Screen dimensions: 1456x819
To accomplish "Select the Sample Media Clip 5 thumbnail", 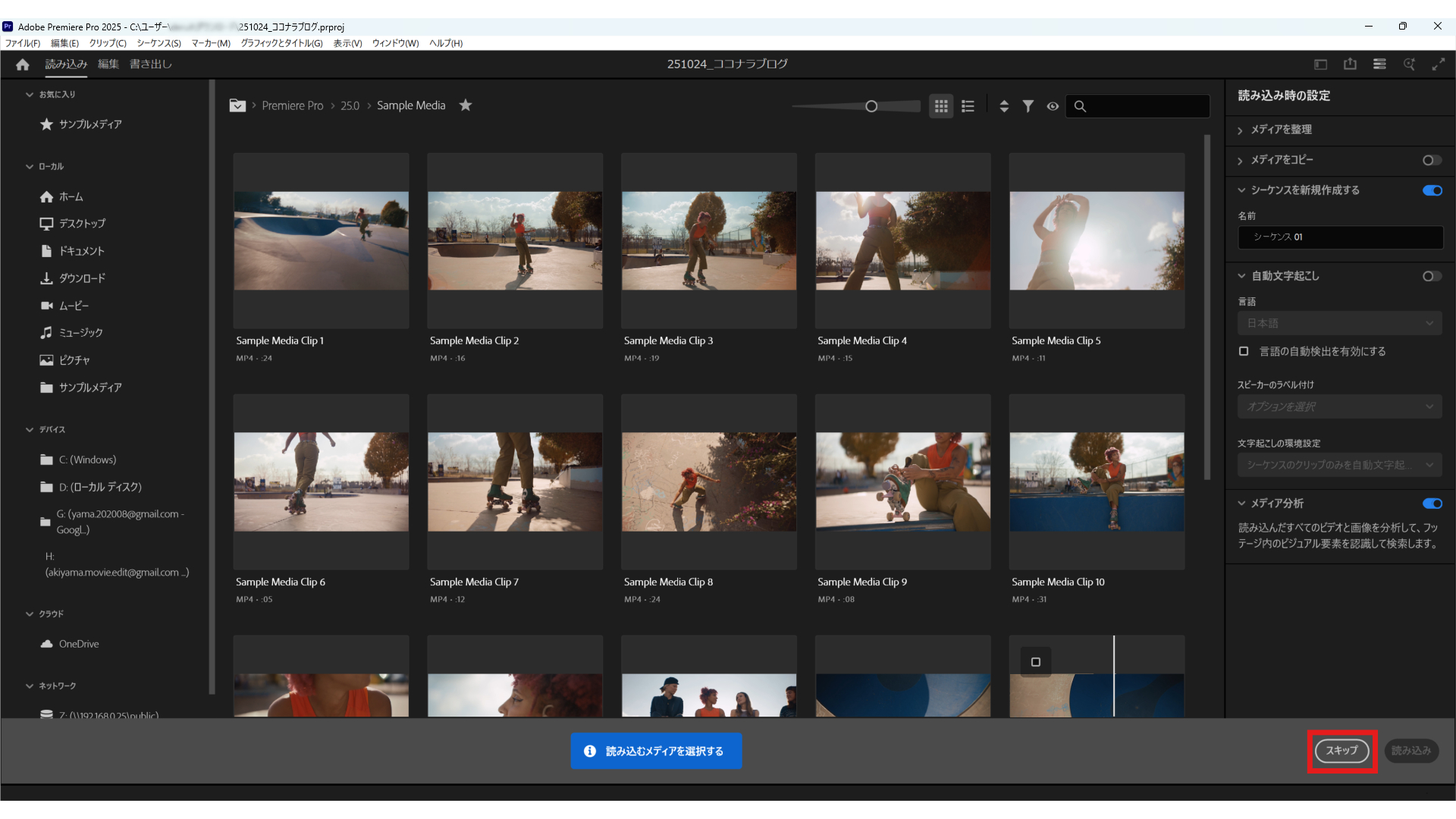I will tap(1097, 240).
